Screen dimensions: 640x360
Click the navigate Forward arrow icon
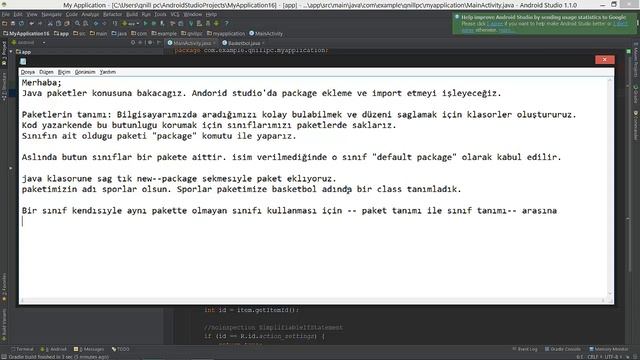click(104, 23)
